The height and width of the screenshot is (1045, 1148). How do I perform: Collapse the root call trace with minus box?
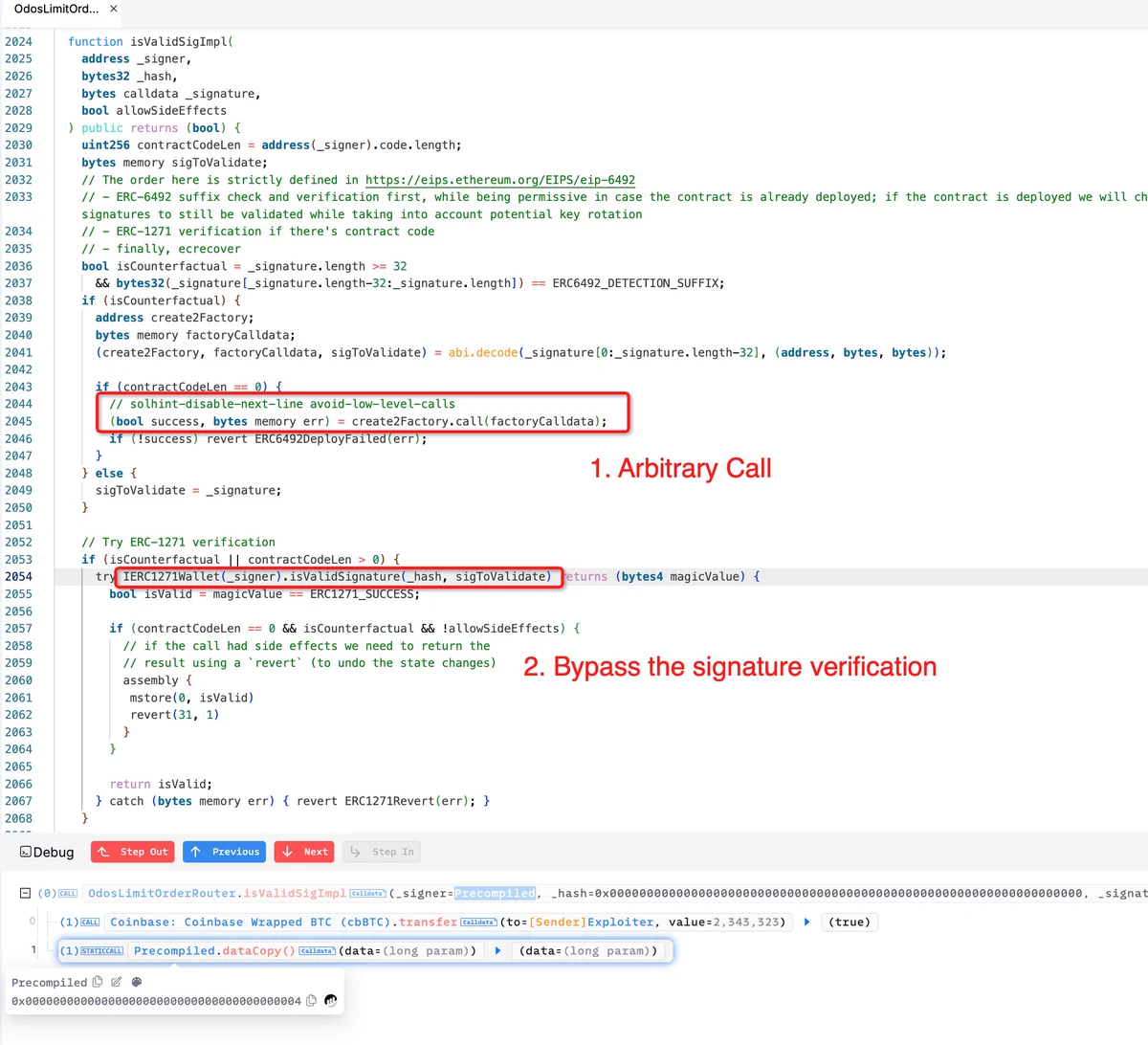coord(25,894)
